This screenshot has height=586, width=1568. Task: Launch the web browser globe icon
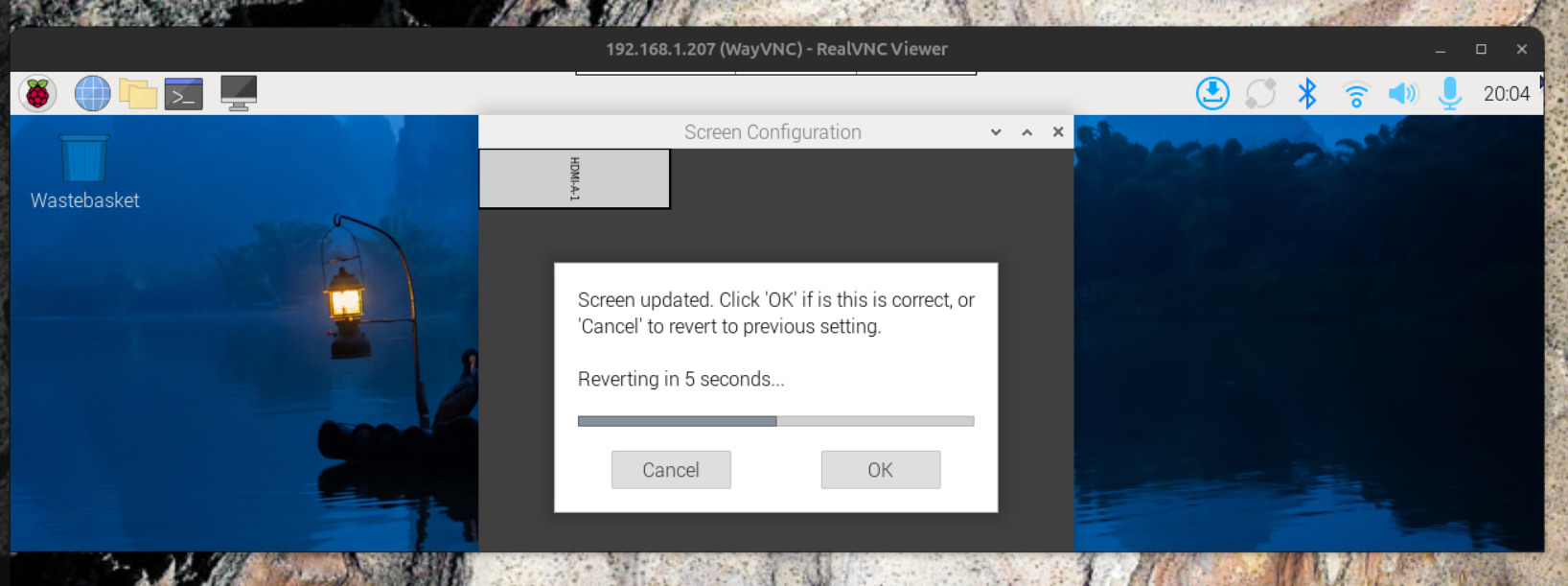(x=92, y=94)
